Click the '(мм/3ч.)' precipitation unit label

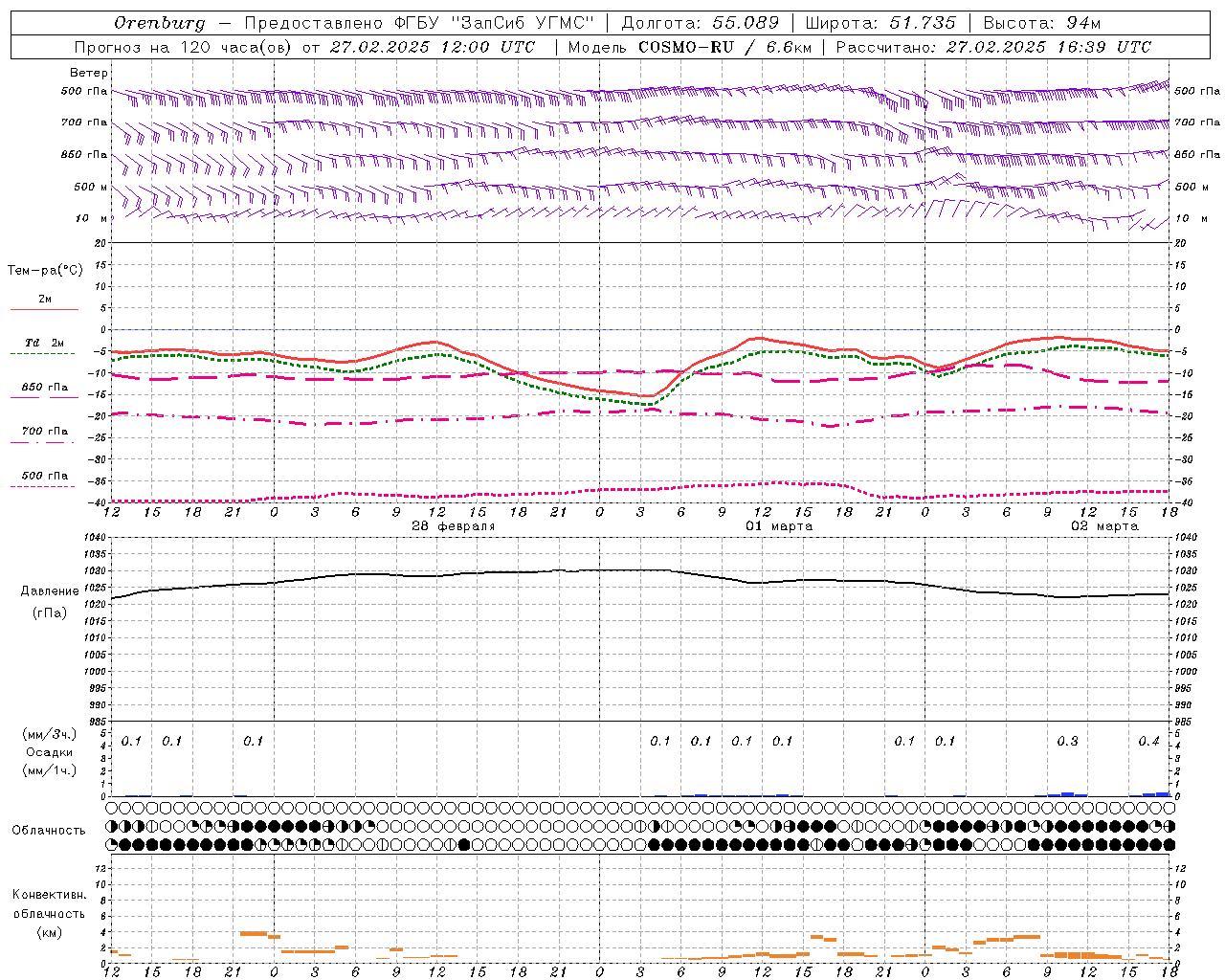tap(50, 734)
